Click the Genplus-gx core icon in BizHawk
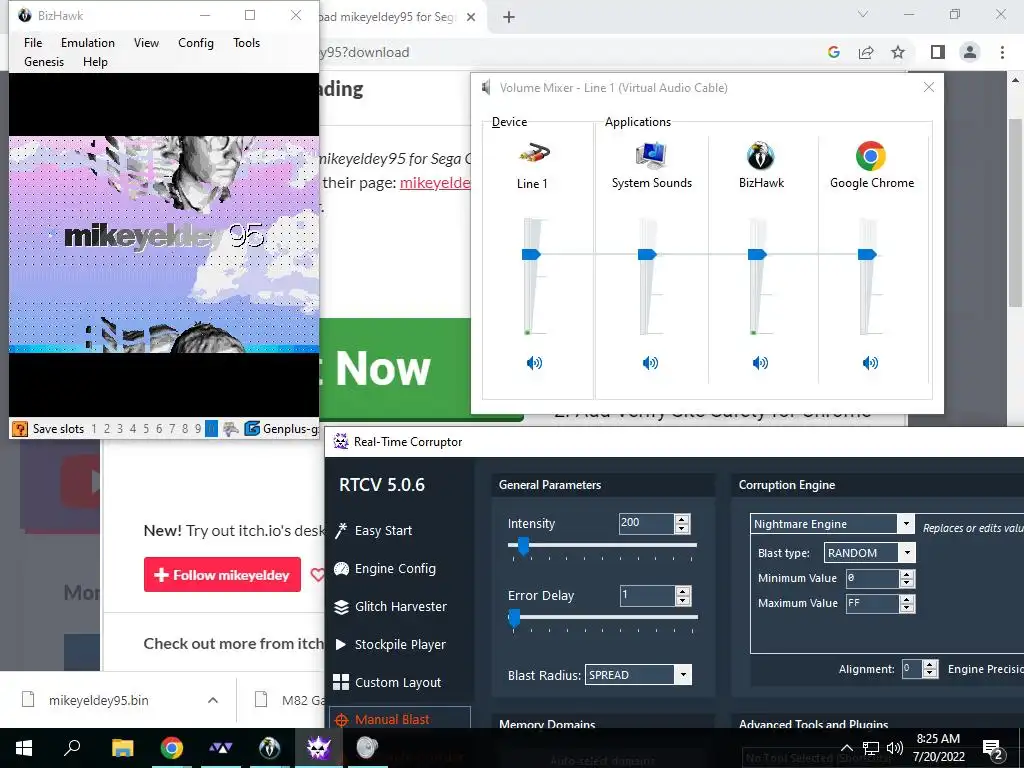 [x=252, y=429]
